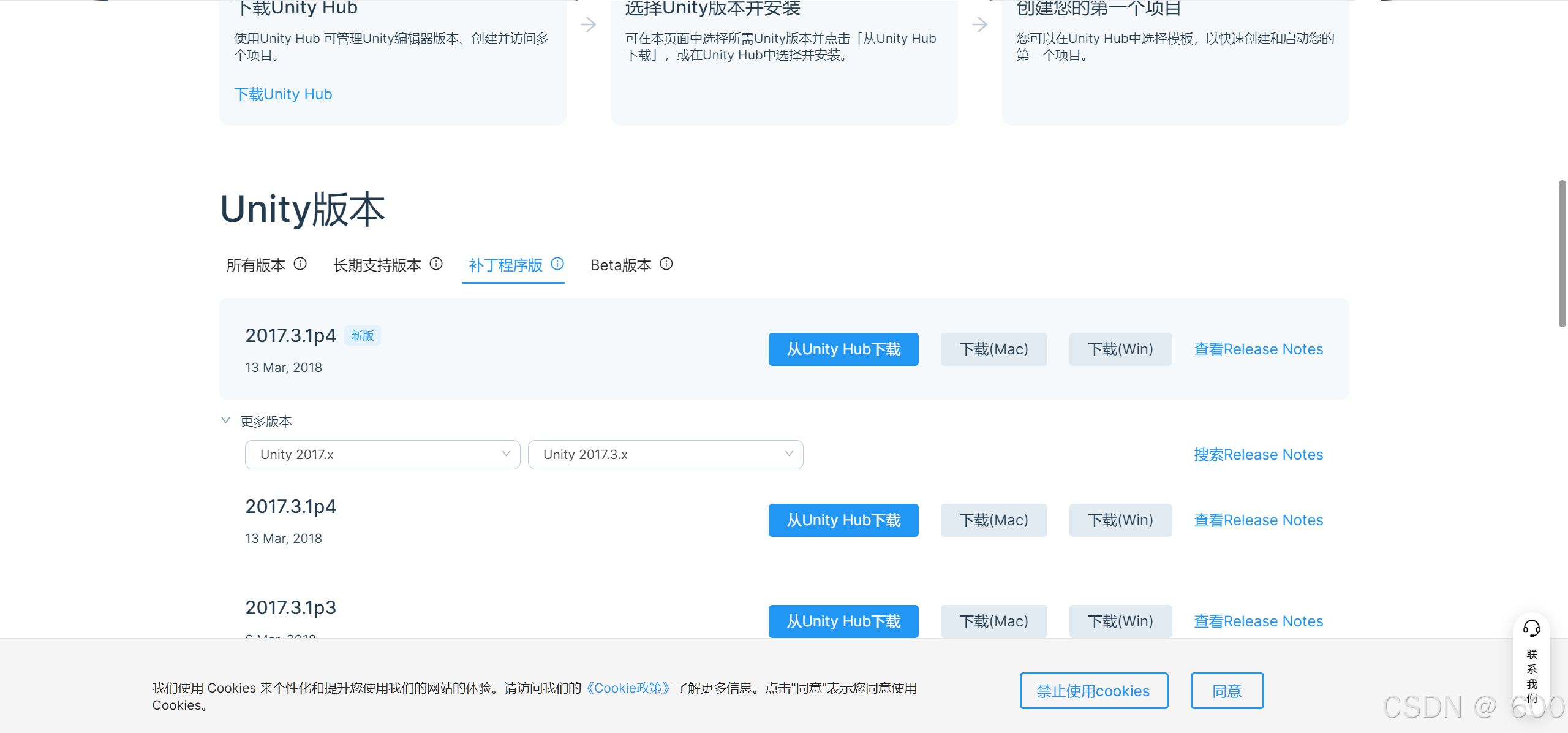Click info icon next to 补丁程序版
Screen dimensions: 1568x733
point(557,264)
